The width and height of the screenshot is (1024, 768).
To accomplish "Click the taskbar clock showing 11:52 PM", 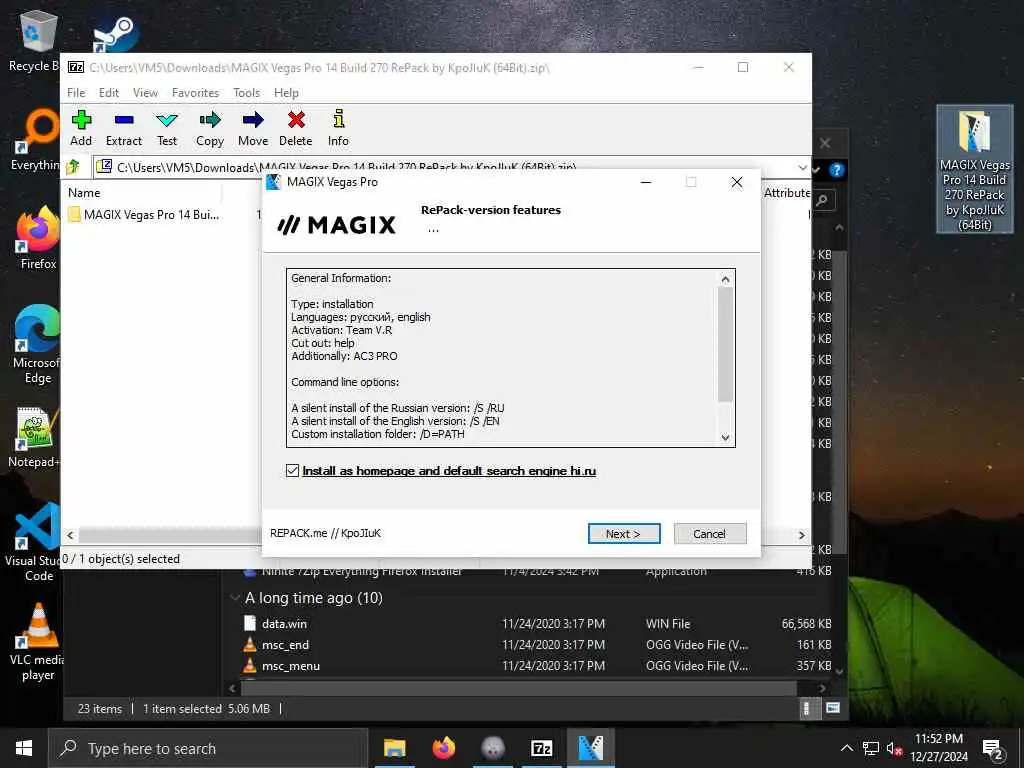I will [x=938, y=748].
